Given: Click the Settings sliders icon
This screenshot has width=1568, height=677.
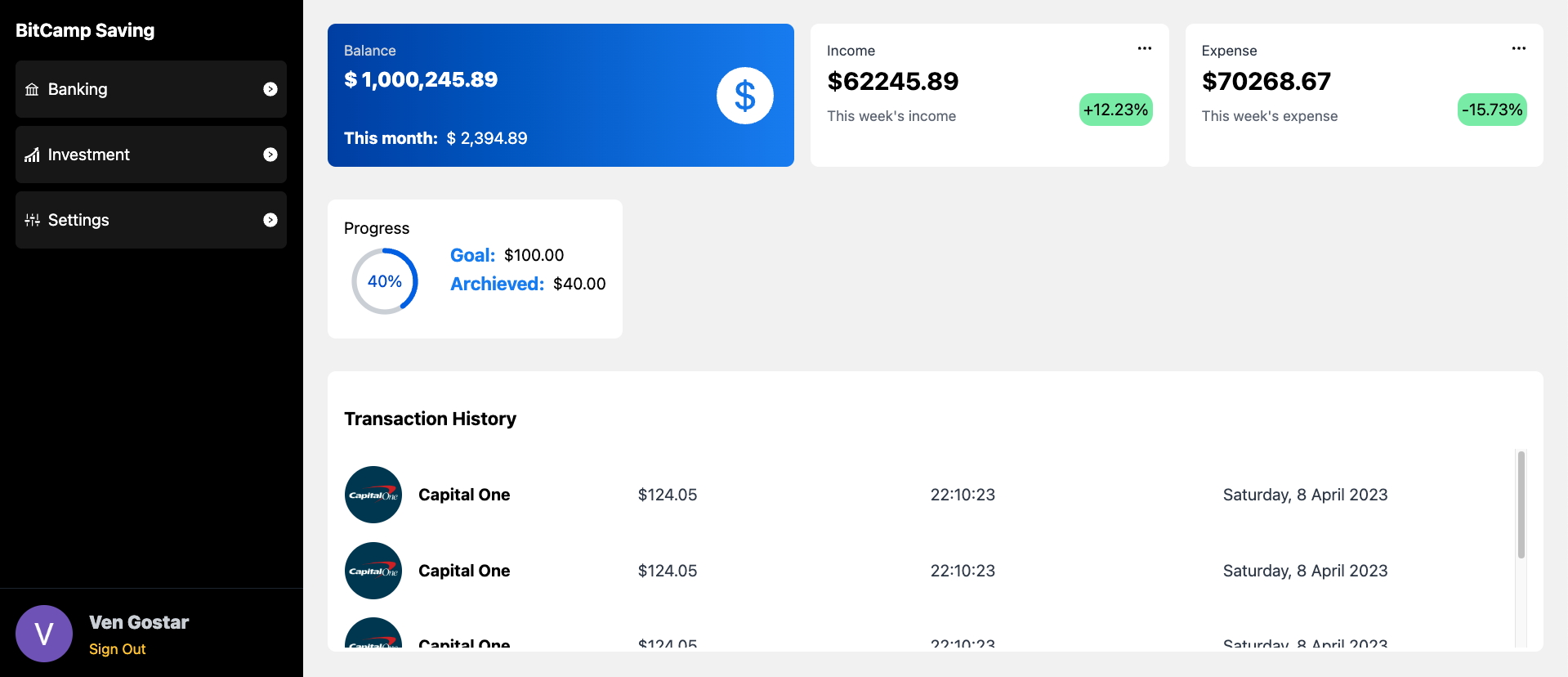Looking at the screenshot, I should (32, 220).
